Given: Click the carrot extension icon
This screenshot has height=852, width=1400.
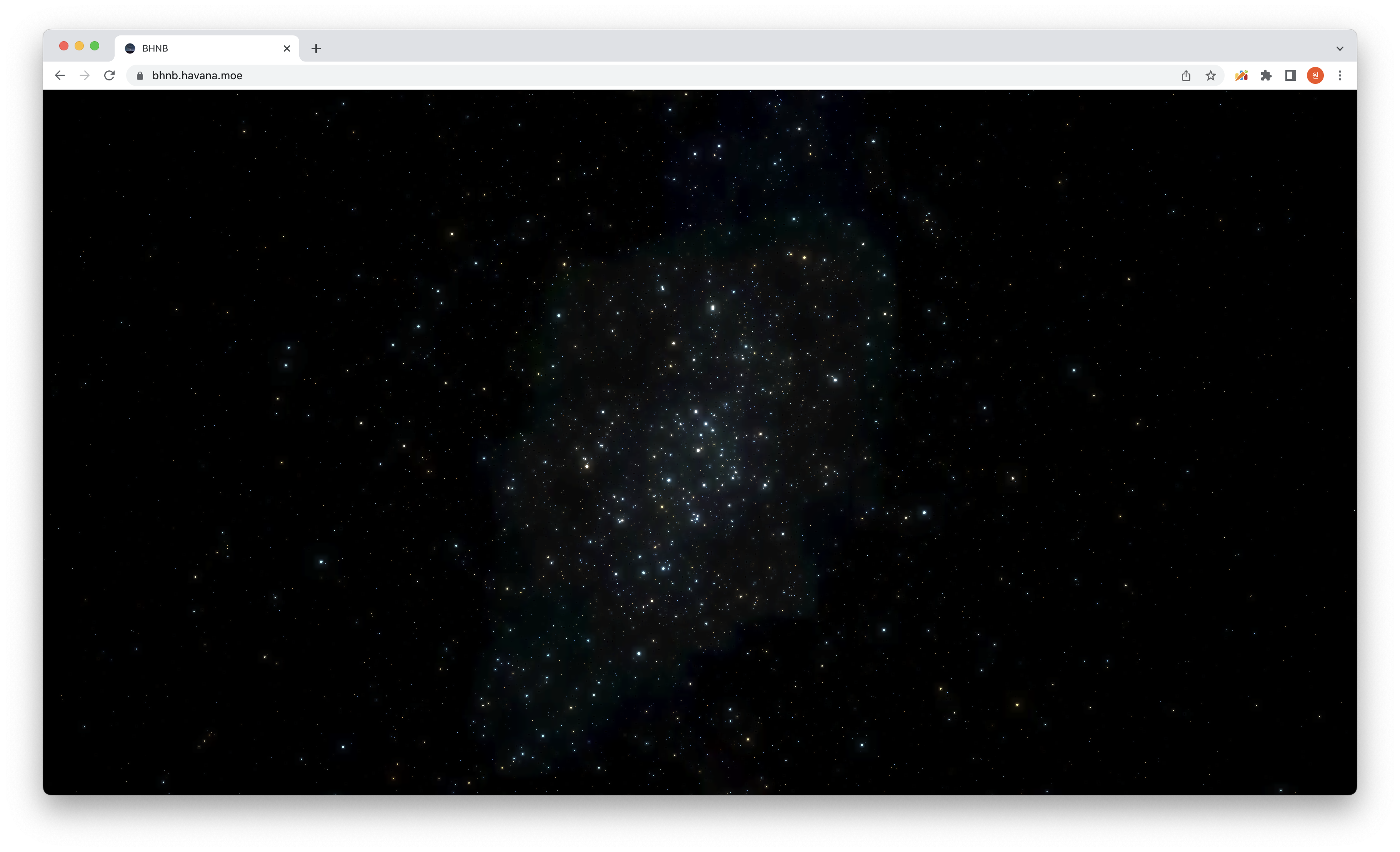Looking at the screenshot, I should [1241, 75].
